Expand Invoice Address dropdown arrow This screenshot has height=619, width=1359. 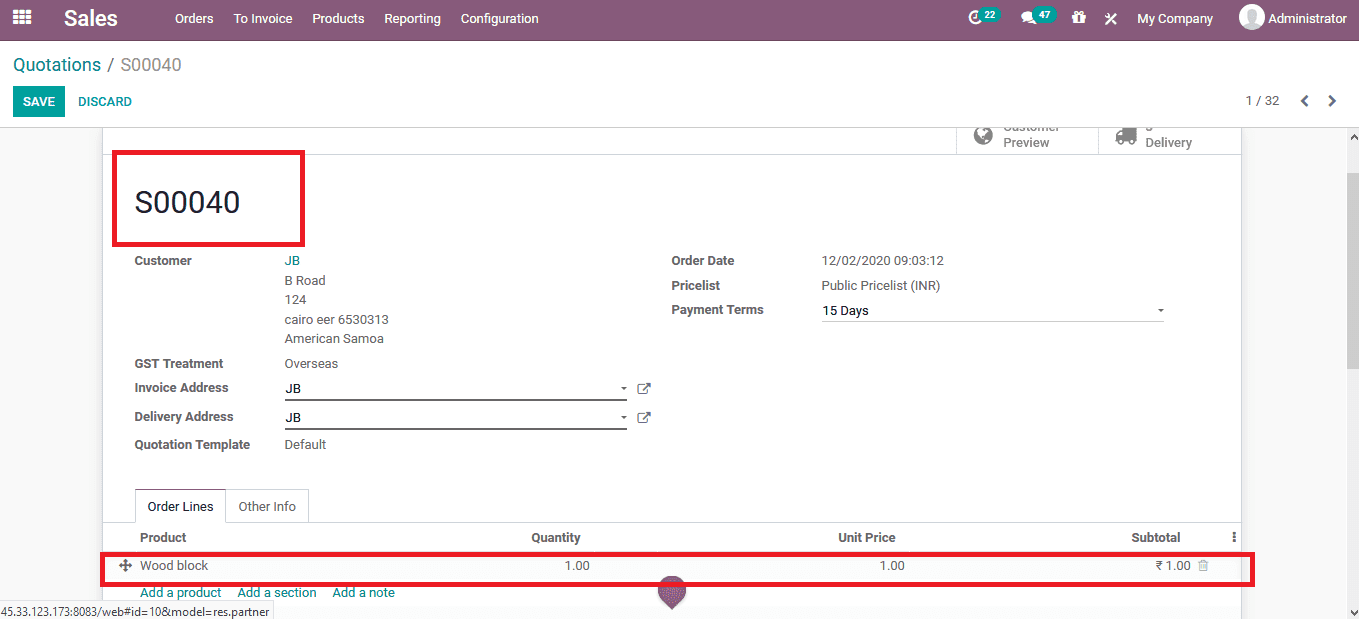point(623,389)
